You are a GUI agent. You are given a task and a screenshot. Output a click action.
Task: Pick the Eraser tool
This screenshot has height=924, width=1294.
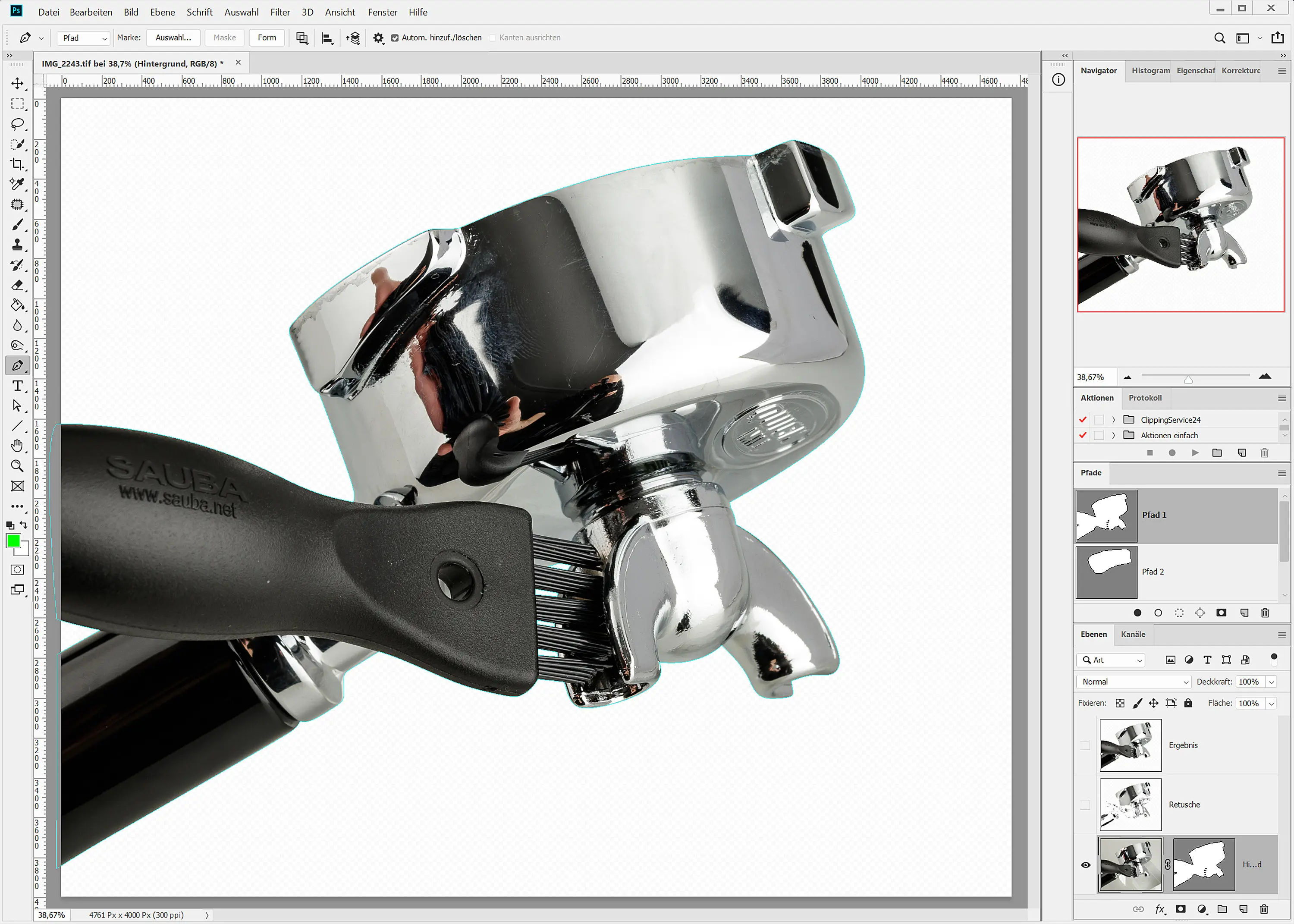coord(17,285)
